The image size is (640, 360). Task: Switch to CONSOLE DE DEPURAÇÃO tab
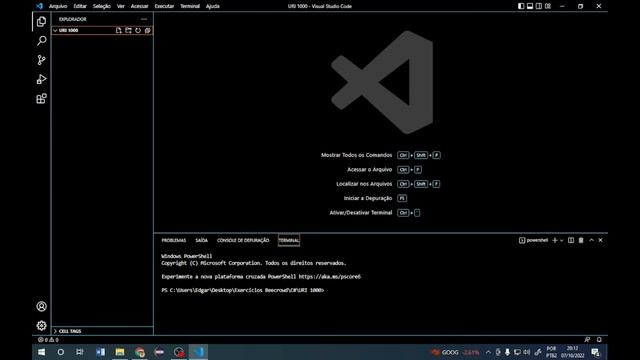pos(243,240)
